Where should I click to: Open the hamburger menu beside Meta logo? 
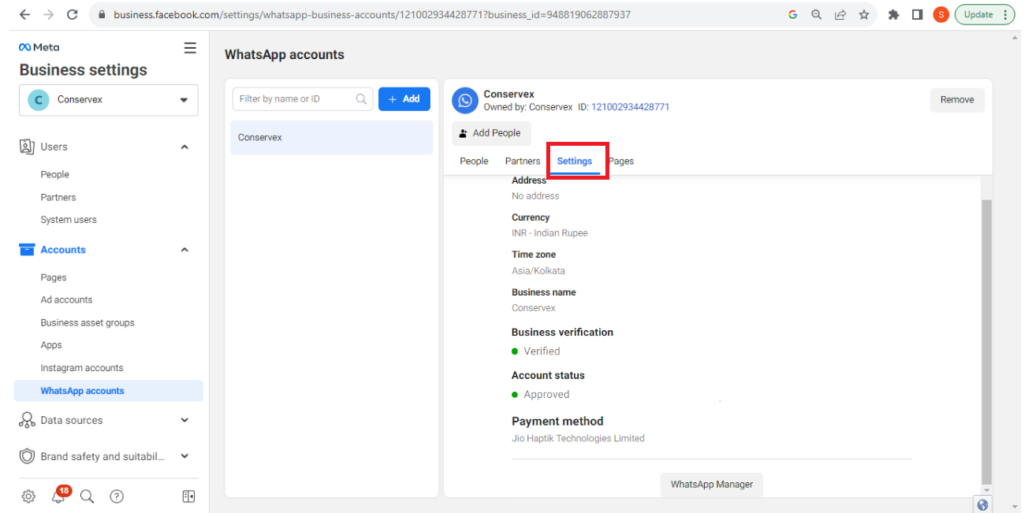point(190,48)
